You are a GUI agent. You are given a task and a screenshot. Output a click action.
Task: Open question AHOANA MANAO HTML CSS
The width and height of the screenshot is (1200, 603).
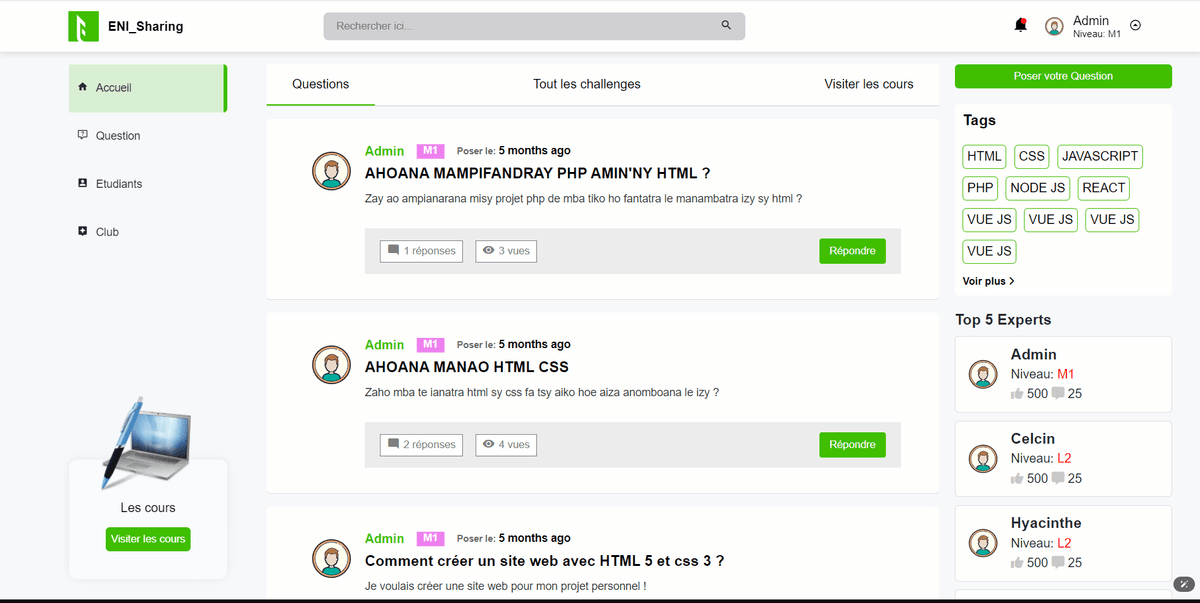467,367
